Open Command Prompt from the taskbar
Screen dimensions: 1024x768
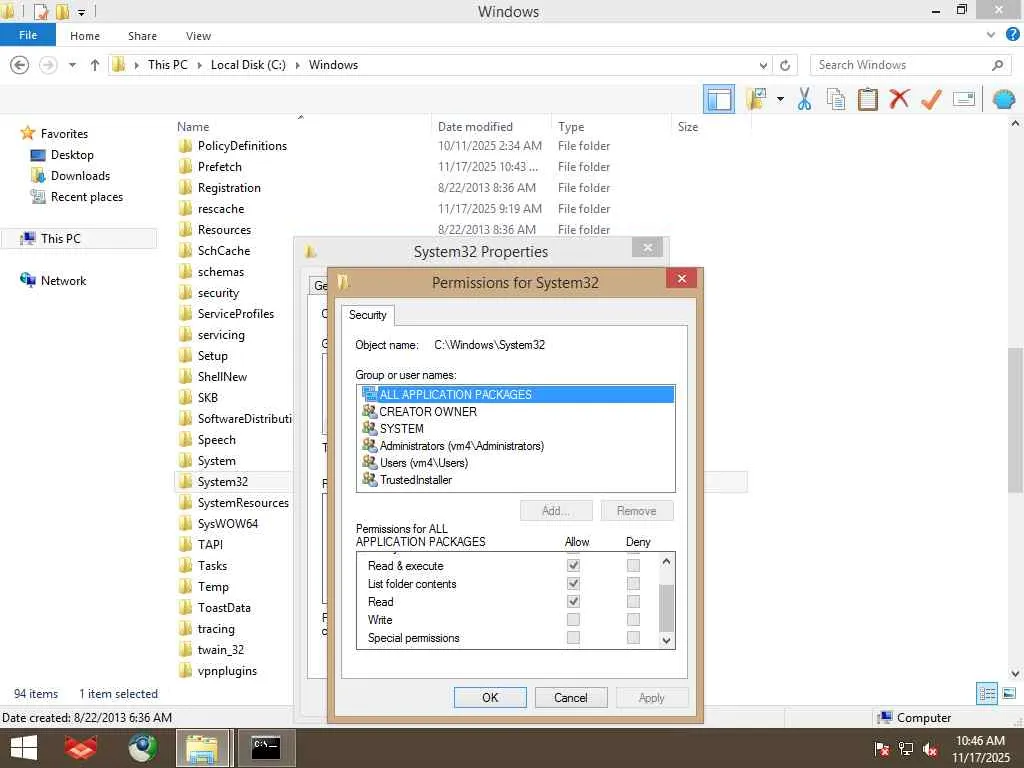click(266, 748)
